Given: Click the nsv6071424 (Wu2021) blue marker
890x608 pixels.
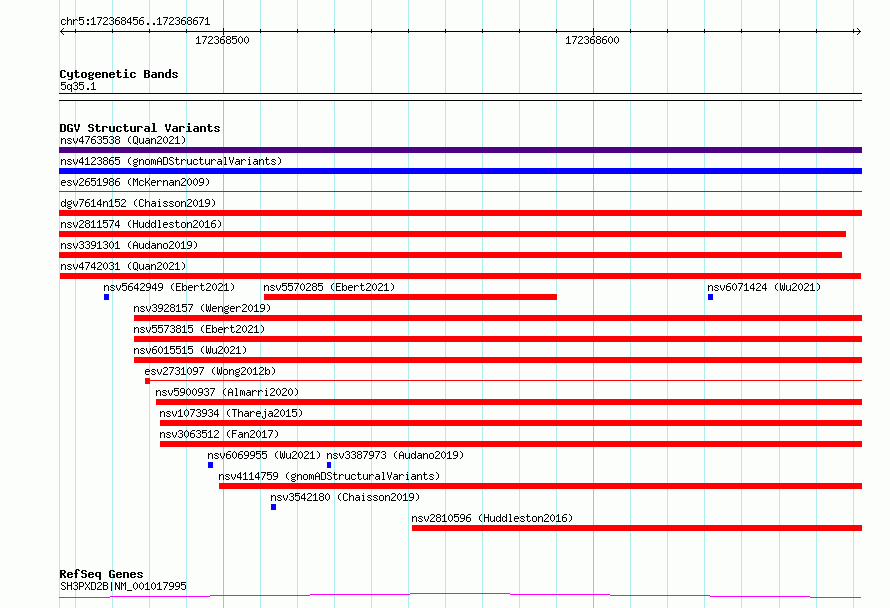Looking at the screenshot, I should [711, 297].
